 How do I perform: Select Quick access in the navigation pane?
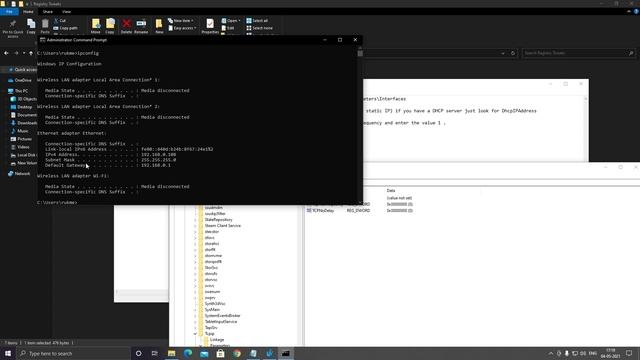coord(23,70)
